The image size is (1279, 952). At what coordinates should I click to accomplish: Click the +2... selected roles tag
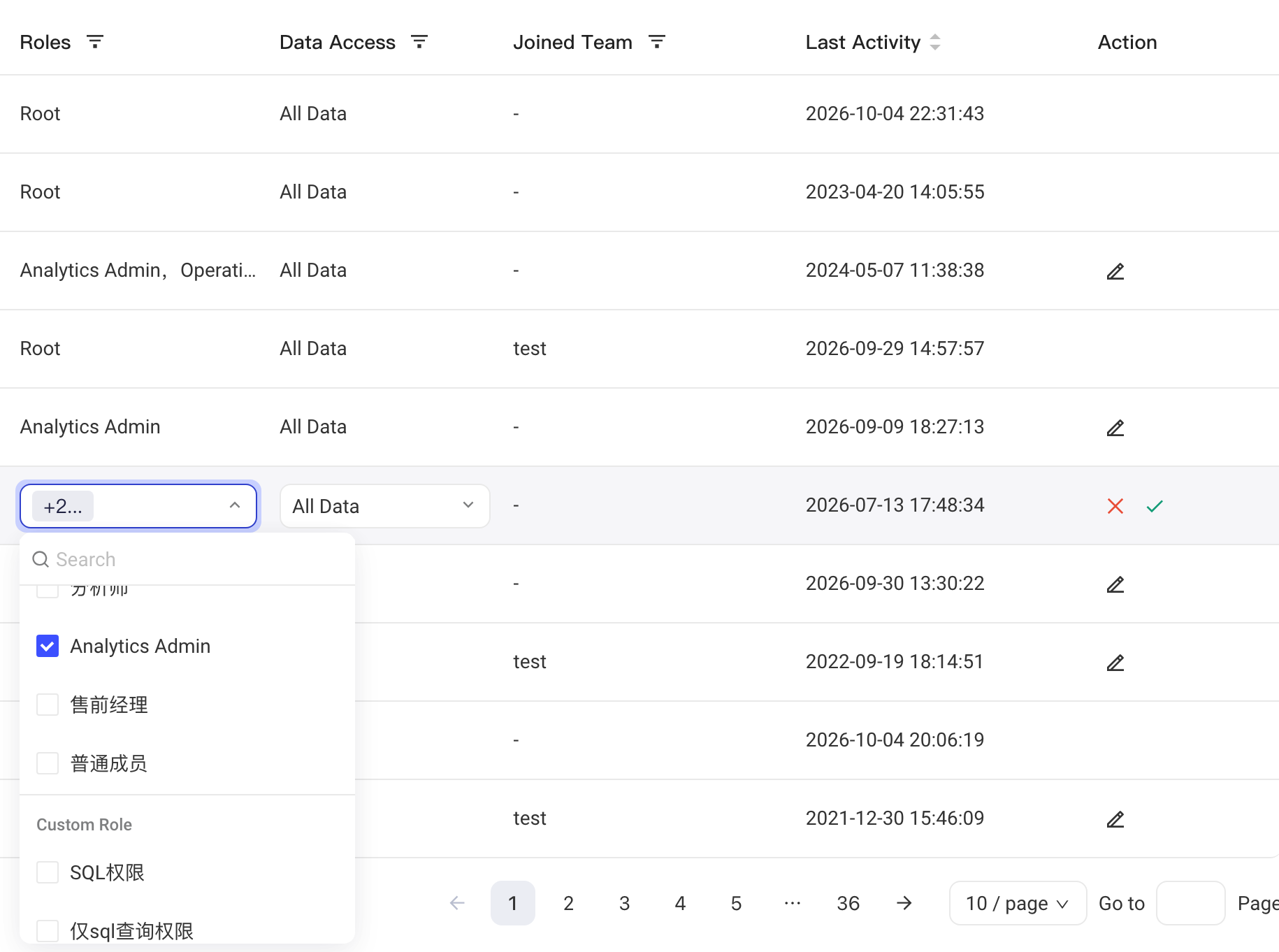(x=63, y=506)
